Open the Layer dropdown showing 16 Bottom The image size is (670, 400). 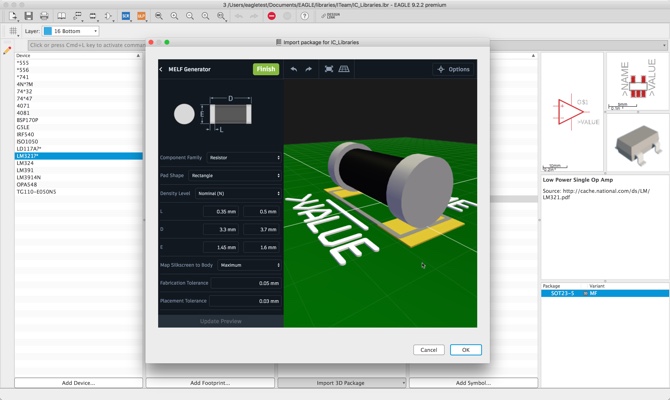click(71, 31)
